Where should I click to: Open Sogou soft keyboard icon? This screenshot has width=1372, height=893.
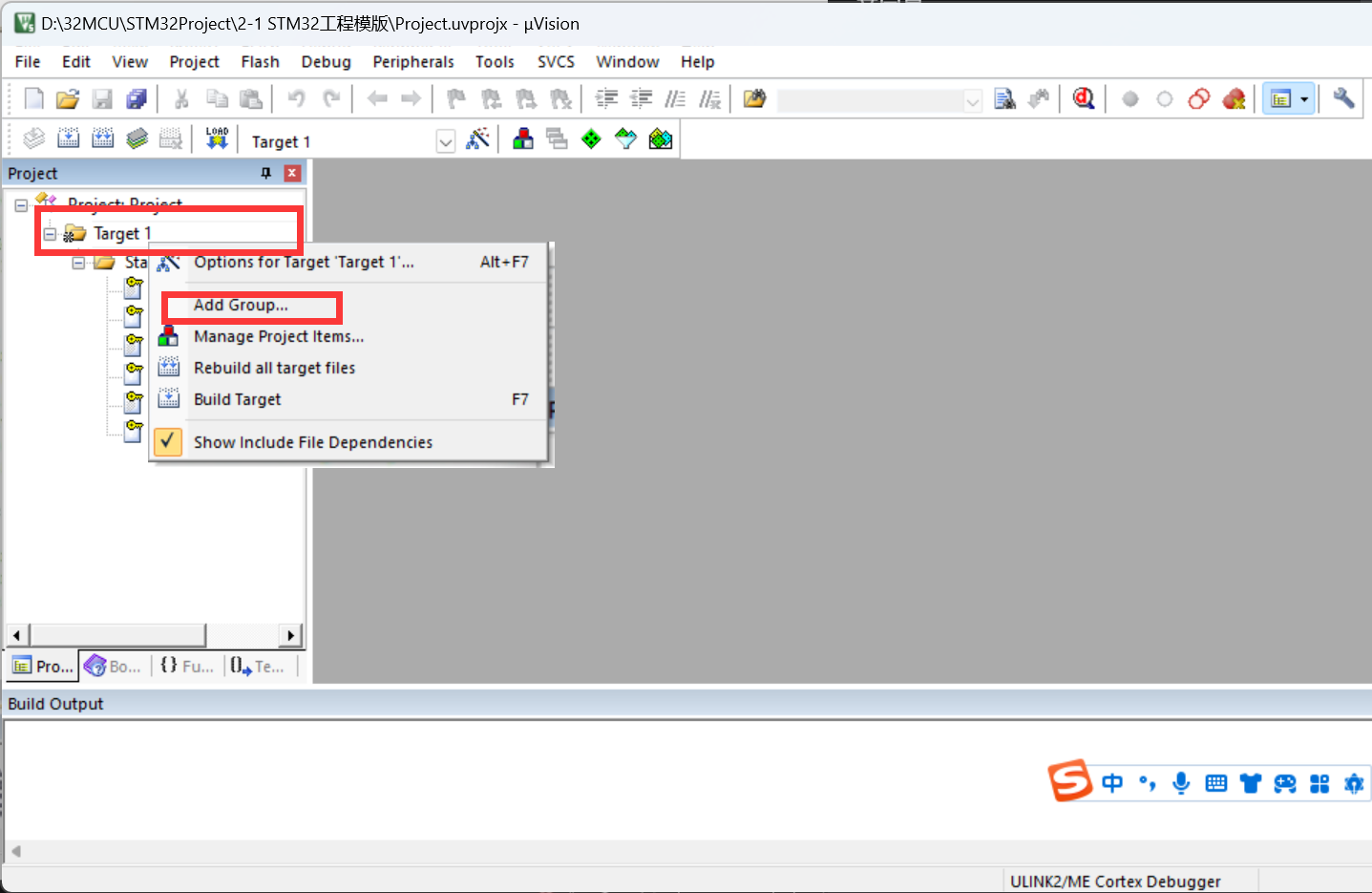pos(1215,783)
